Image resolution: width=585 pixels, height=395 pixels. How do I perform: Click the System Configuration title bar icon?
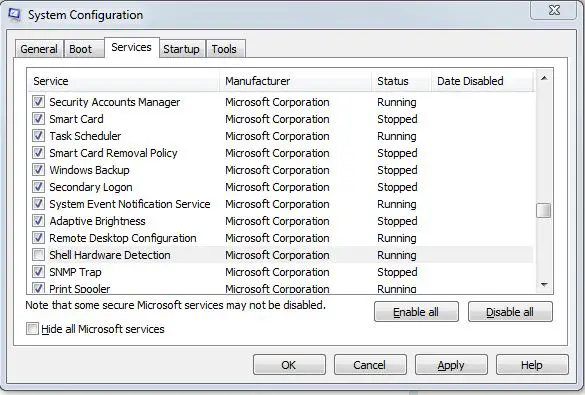click(x=15, y=15)
